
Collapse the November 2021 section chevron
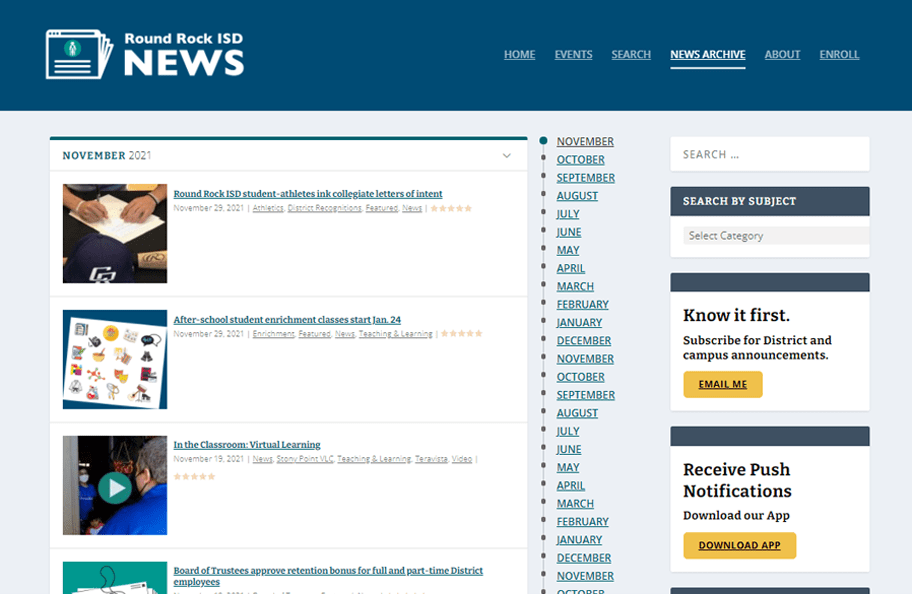point(507,155)
